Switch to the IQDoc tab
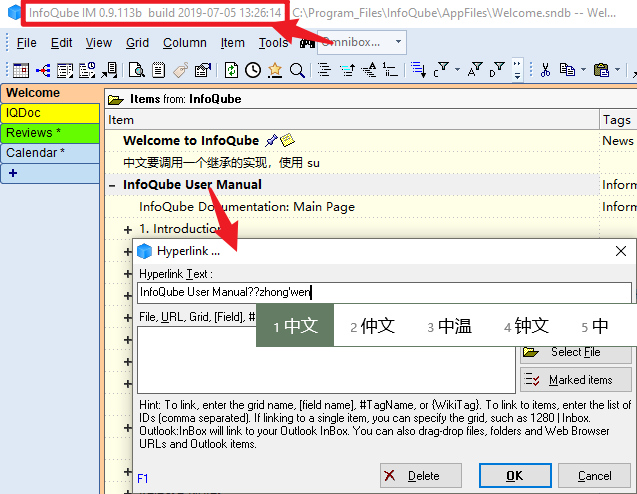This screenshot has width=637, height=494. pyautogui.click(x=50, y=113)
